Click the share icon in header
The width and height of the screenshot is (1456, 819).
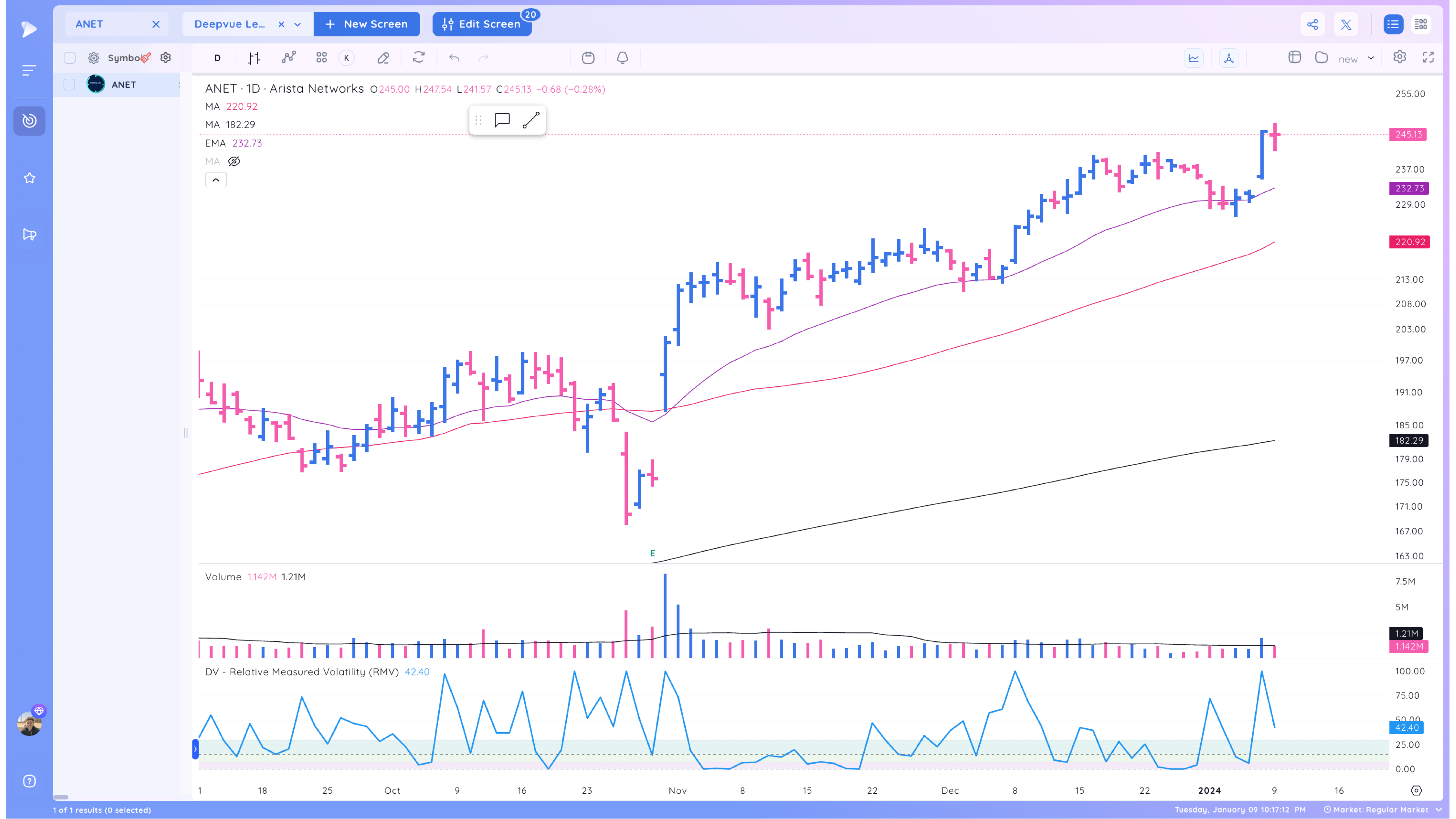tap(1312, 24)
